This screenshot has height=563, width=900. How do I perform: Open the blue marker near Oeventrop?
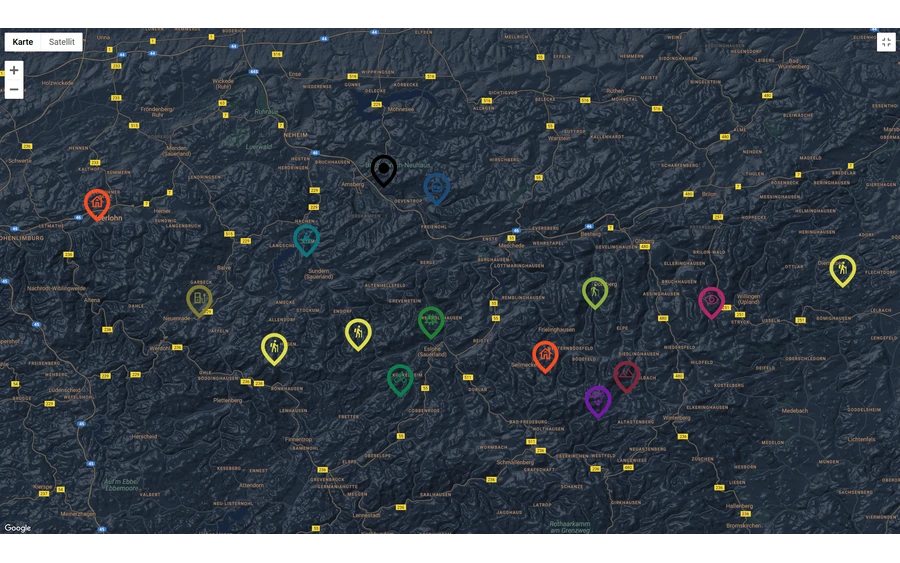coord(437,187)
